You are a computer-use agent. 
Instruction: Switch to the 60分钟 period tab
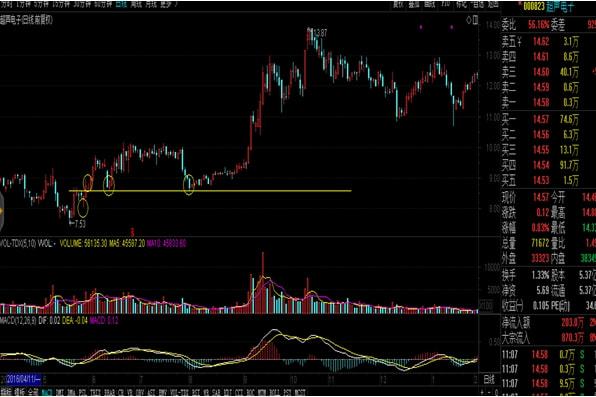103,4
